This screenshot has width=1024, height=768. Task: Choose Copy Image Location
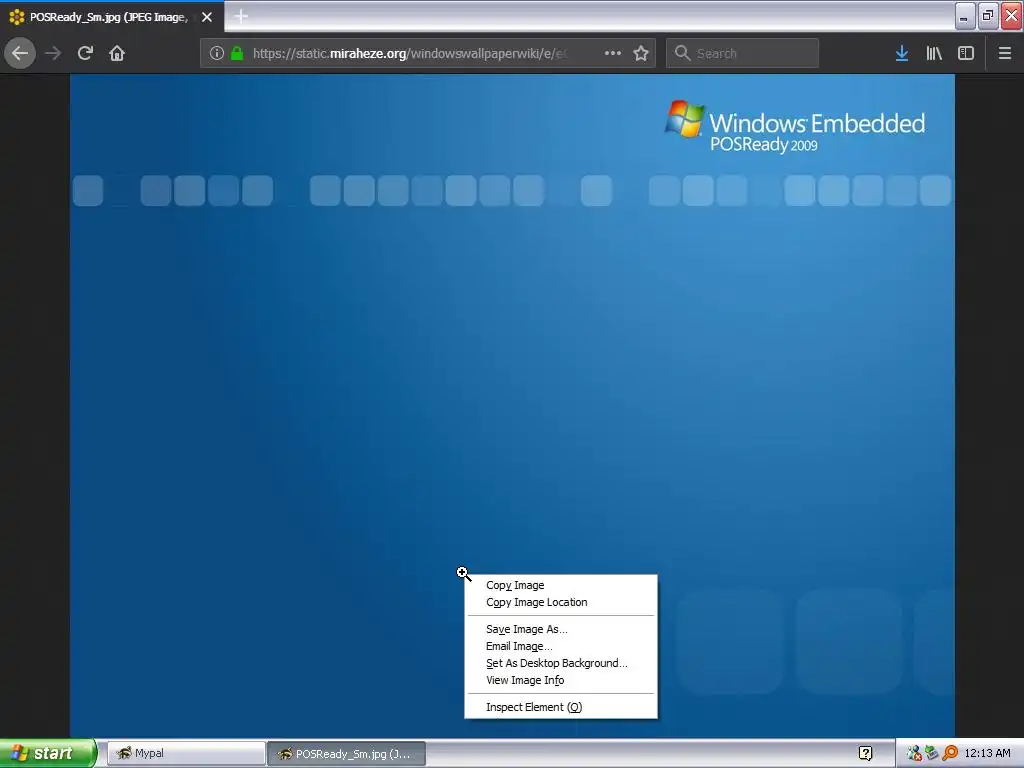561,602
